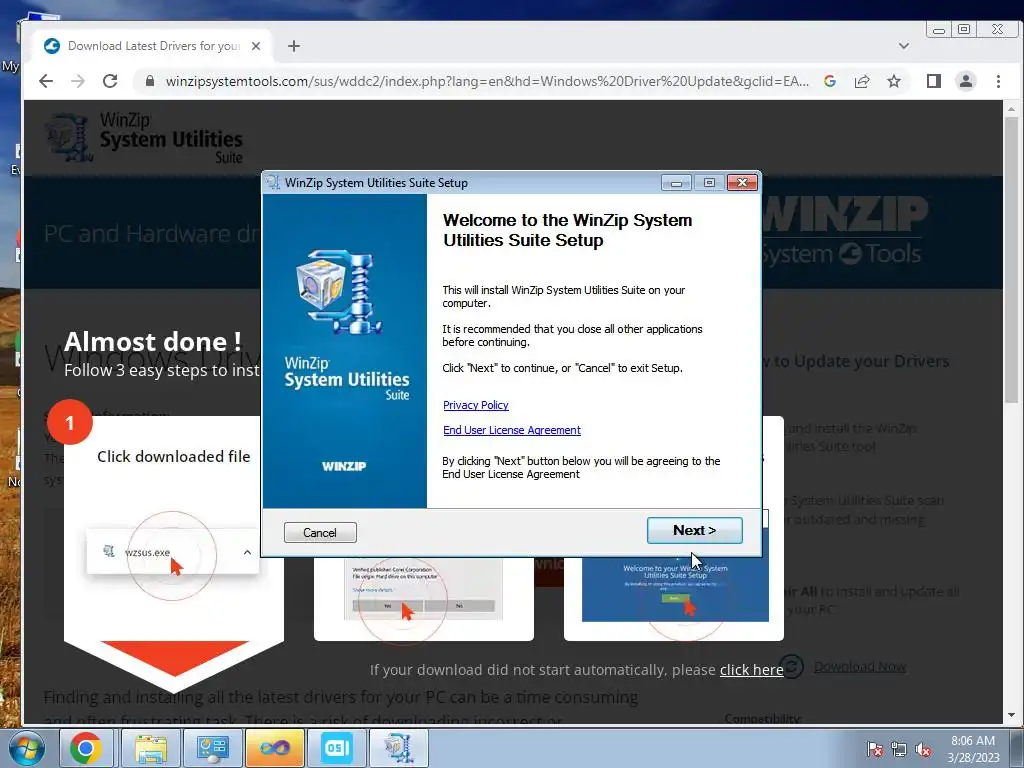Expand wzsus.exe download options chevron
1024x768 pixels.
pos(247,552)
